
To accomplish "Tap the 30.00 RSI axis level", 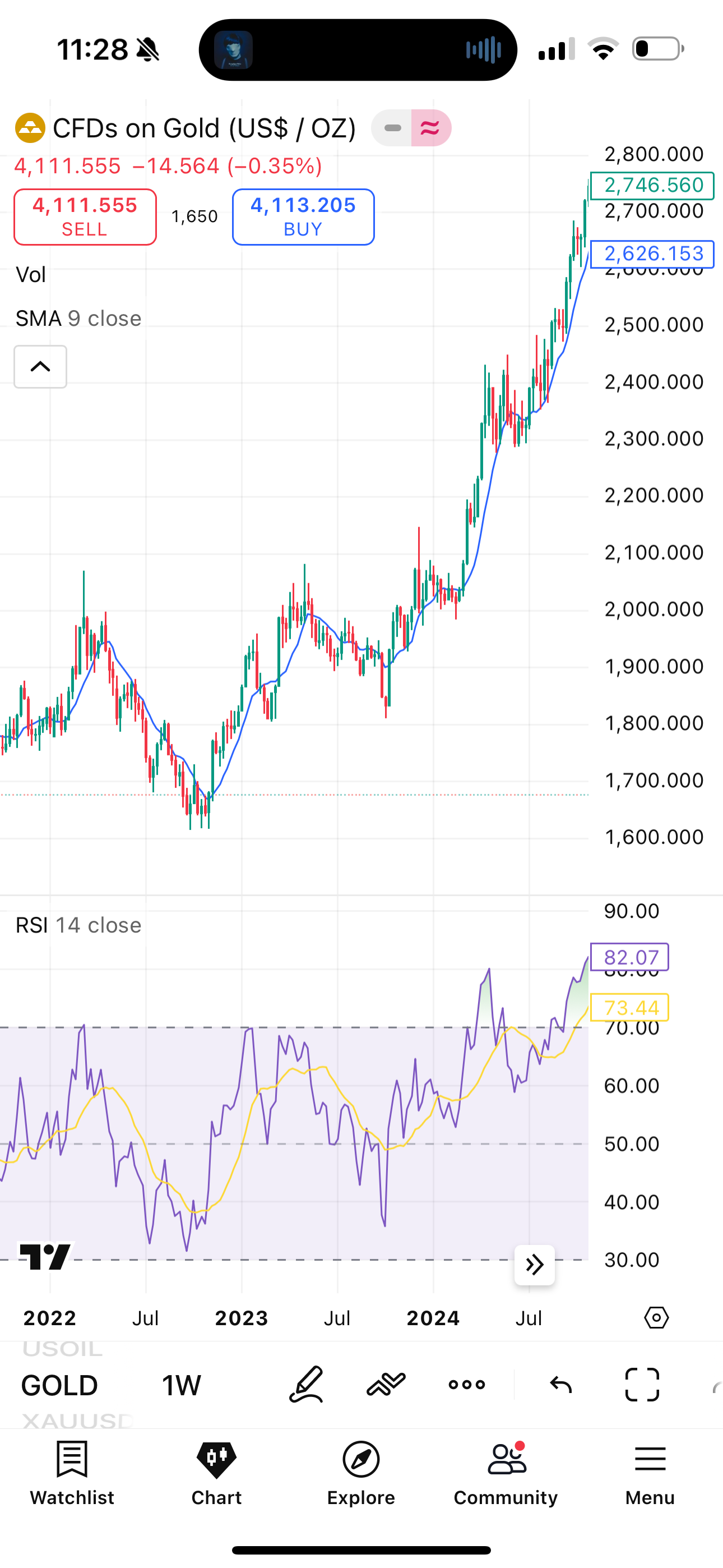I will click(632, 1260).
